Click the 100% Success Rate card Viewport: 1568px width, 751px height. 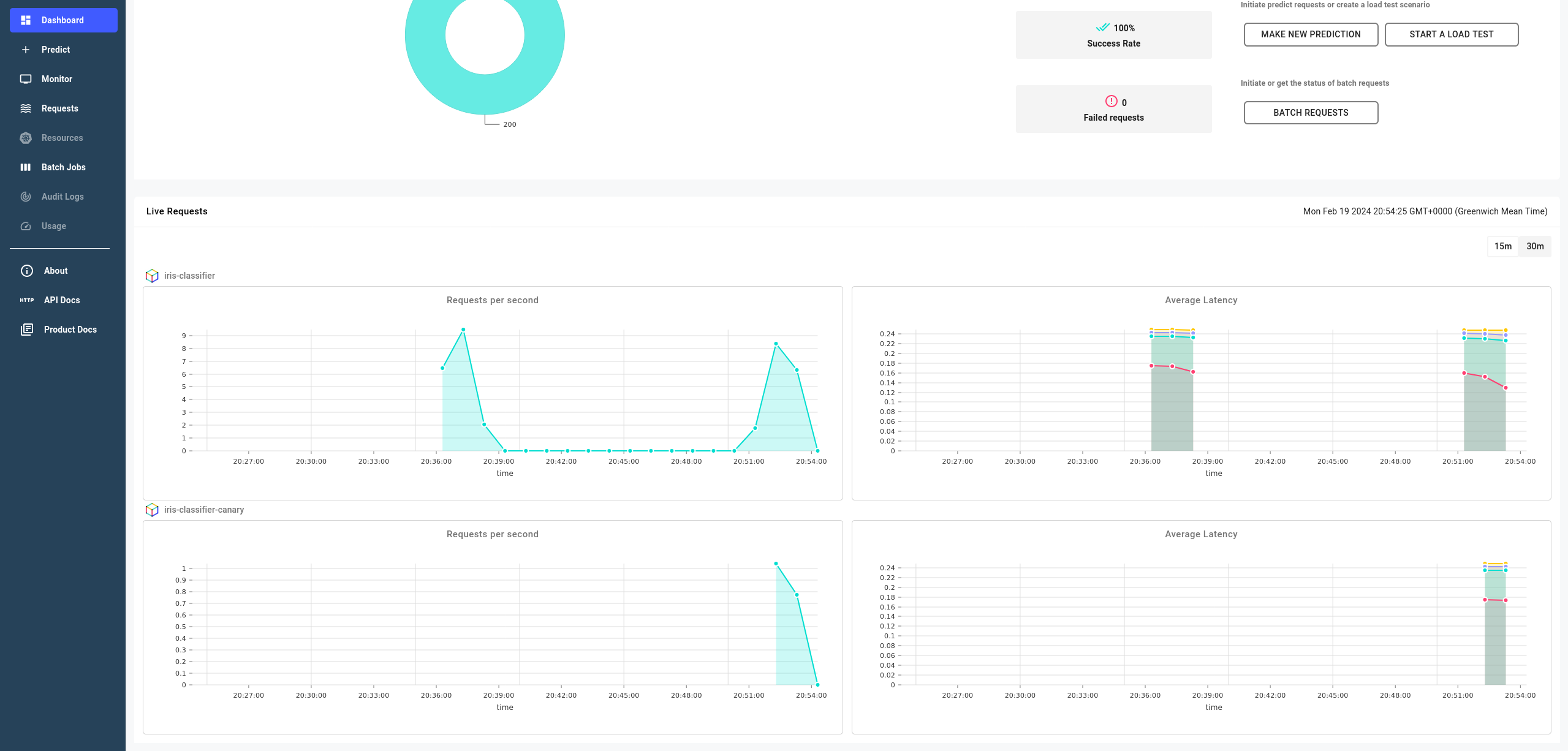tap(1113, 35)
